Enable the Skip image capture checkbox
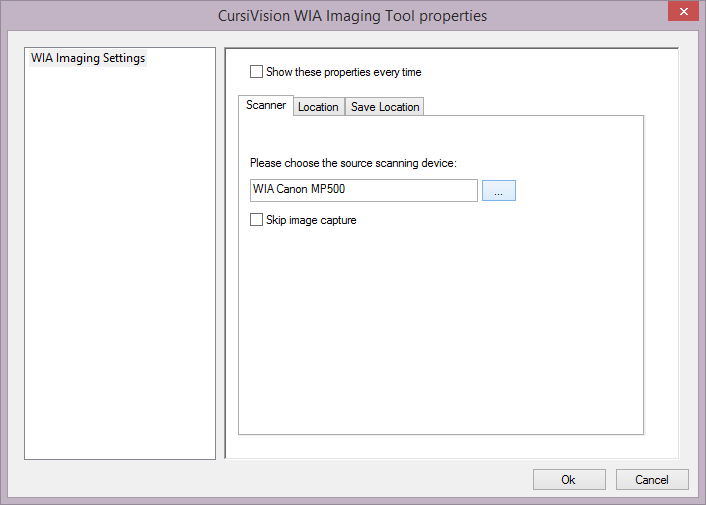706x505 pixels. point(256,220)
